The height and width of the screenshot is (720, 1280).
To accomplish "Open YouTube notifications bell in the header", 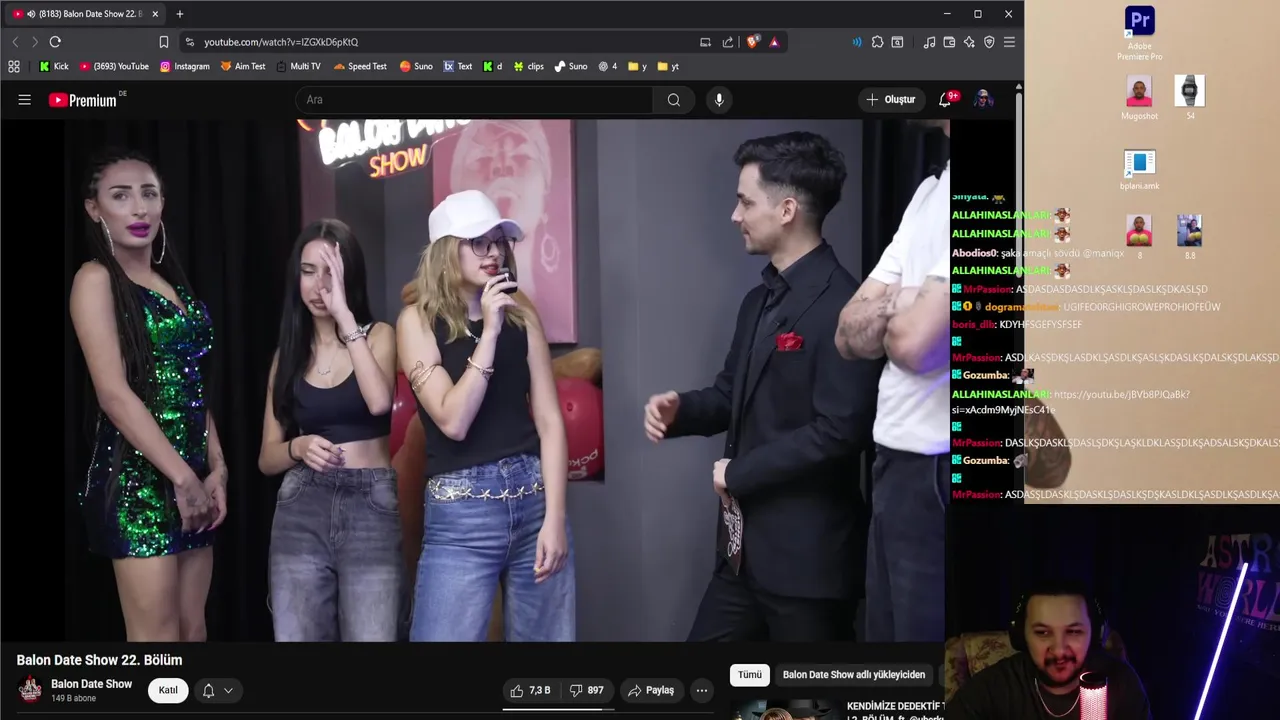I will [x=945, y=99].
